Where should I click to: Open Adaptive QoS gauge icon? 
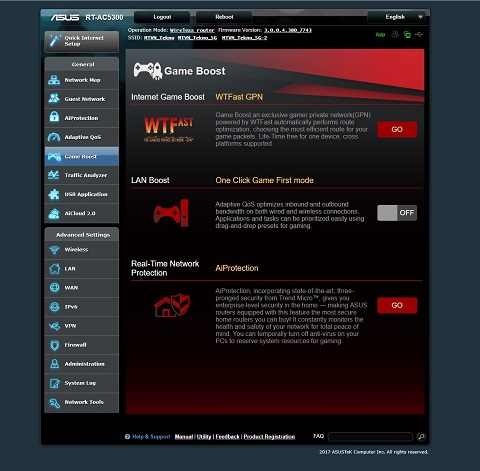(54, 137)
